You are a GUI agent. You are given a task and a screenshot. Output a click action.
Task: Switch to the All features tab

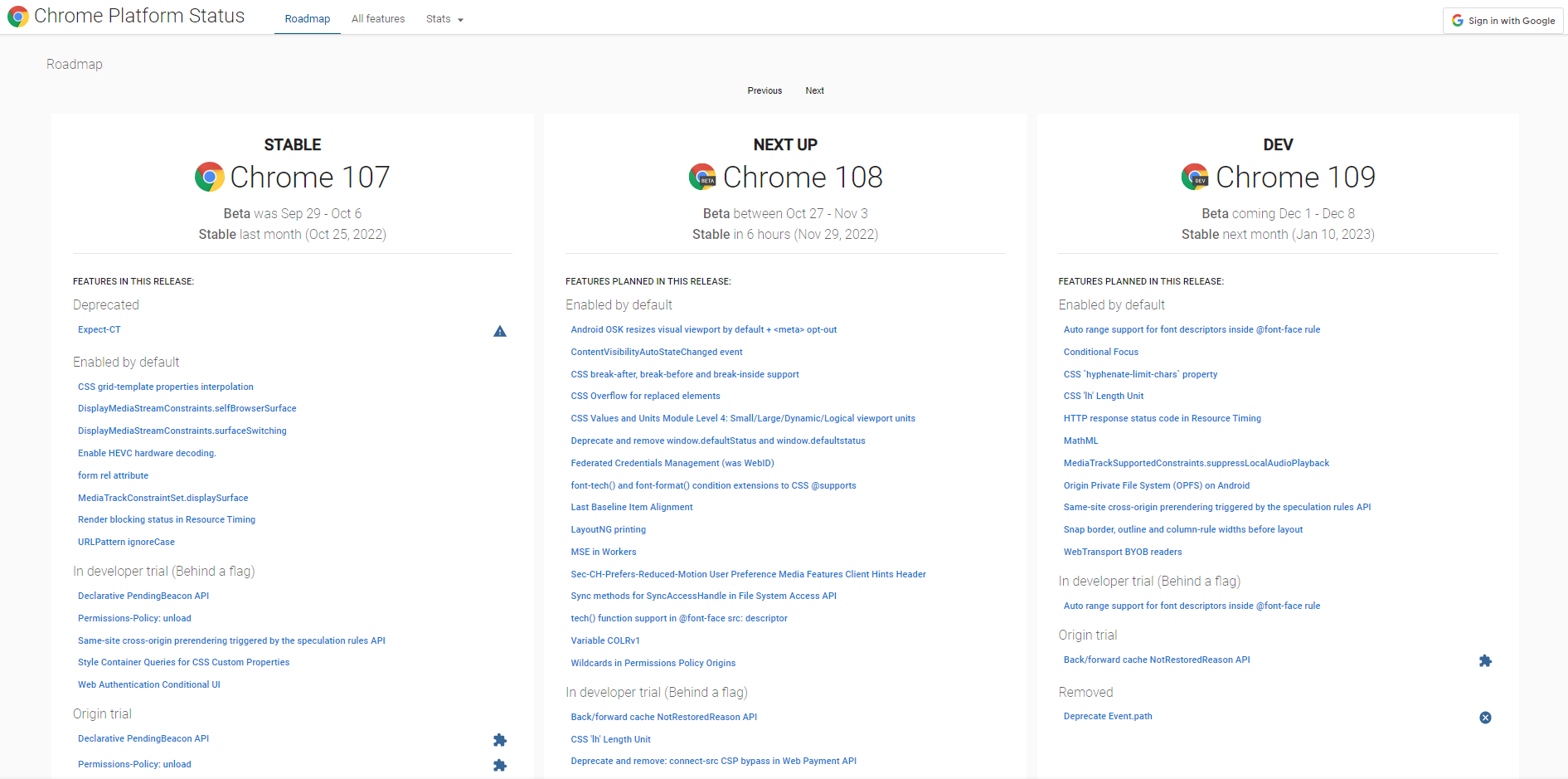click(x=378, y=19)
